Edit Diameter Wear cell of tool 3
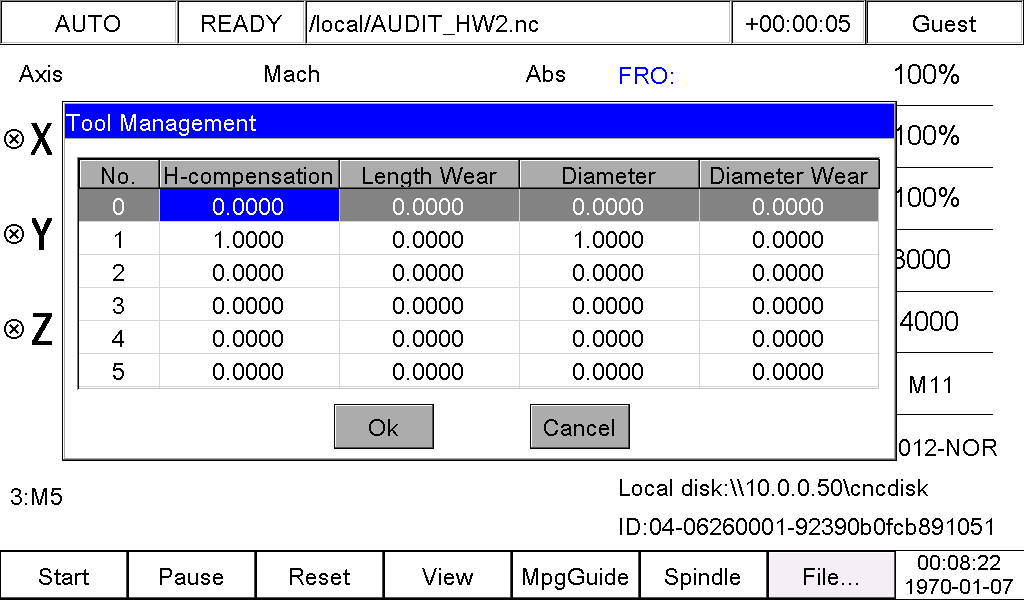The width and height of the screenshot is (1024, 600). pos(789,306)
